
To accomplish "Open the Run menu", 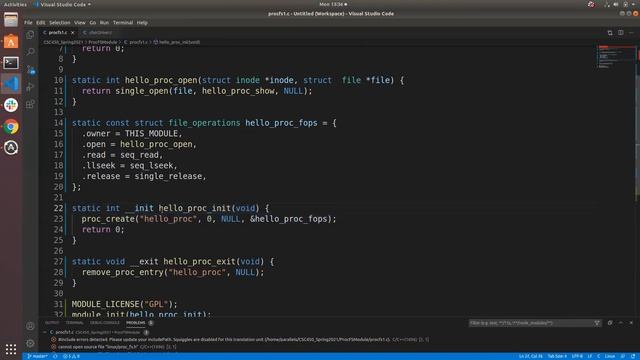I will click(104, 23).
